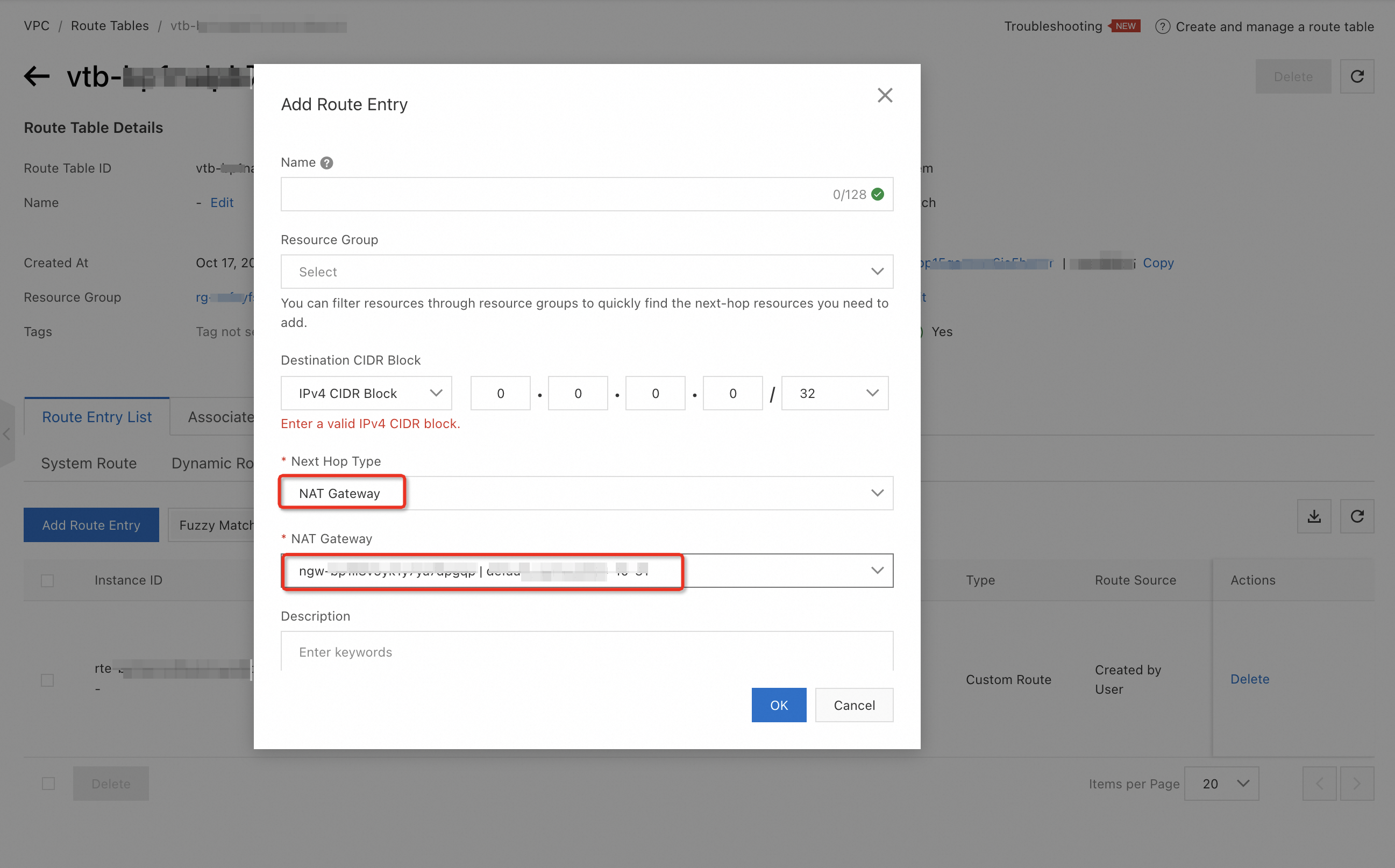Toggle the bottom-left Delete row checkbox
The width and height of the screenshot is (1395, 868).
(48, 784)
